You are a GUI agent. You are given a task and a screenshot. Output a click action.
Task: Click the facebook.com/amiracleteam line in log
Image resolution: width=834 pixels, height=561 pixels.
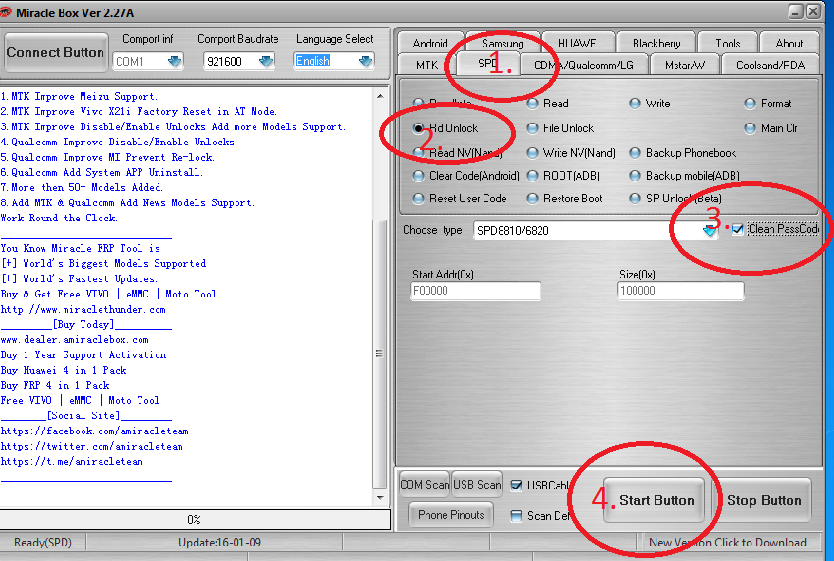[x=94, y=431]
